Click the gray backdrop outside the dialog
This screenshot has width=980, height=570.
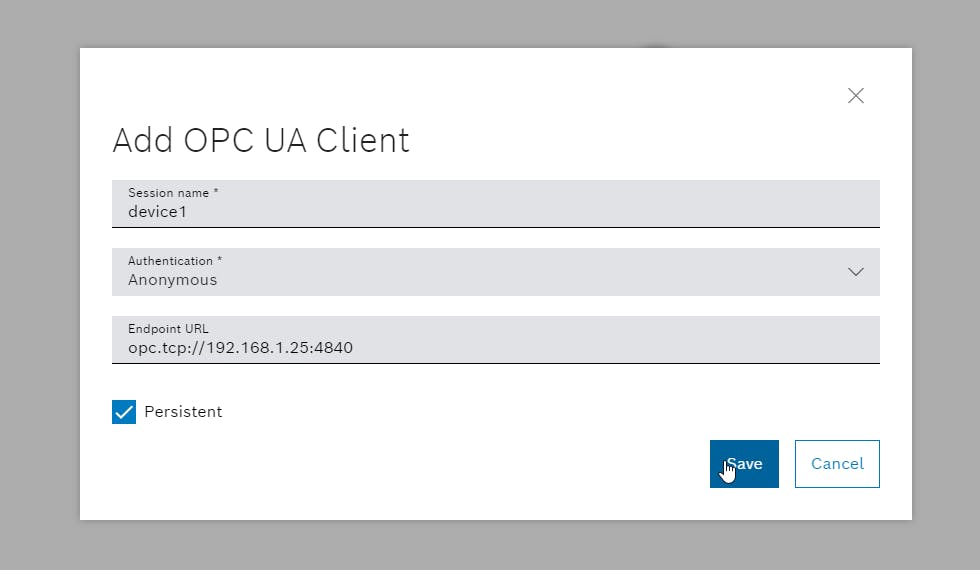40,285
